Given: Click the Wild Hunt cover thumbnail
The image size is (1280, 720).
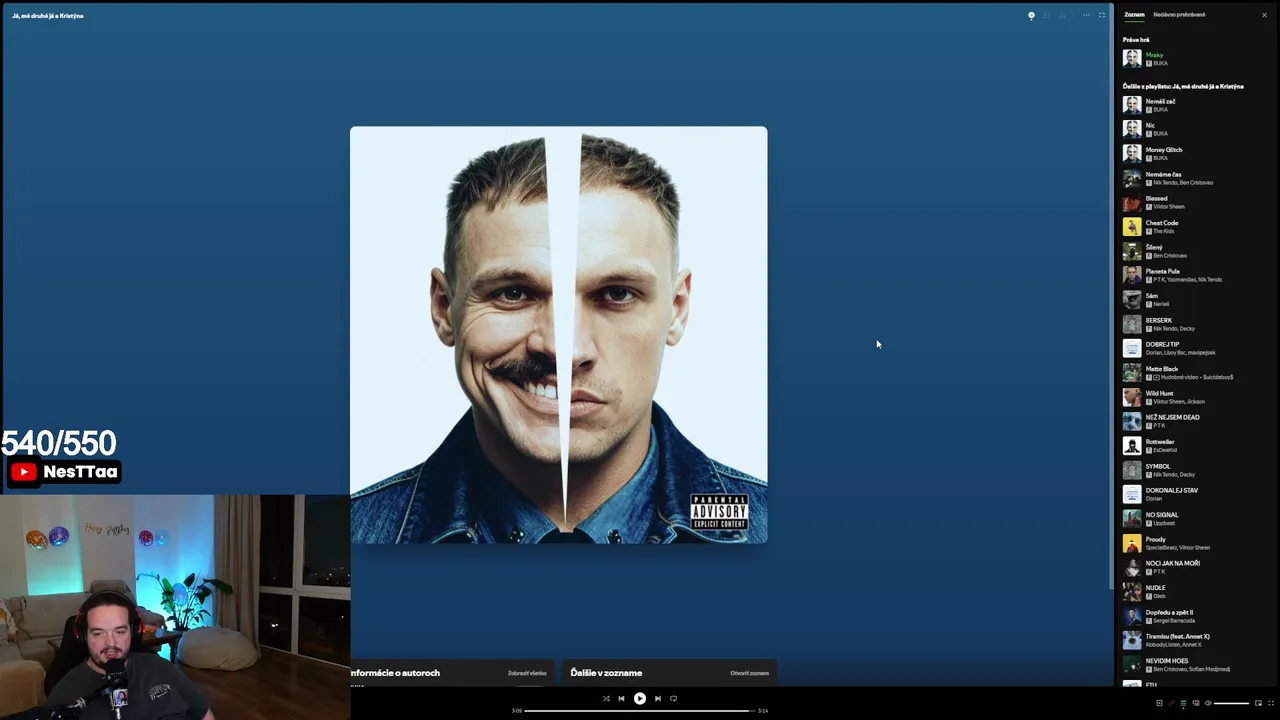Looking at the screenshot, I should [x=1132, y=397].
